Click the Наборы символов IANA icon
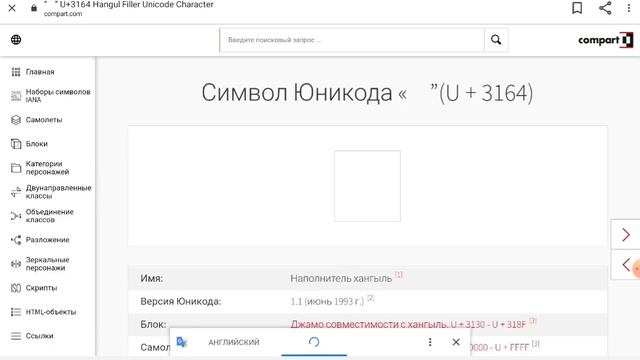640x360 pixels. click(x=16, y=96)
